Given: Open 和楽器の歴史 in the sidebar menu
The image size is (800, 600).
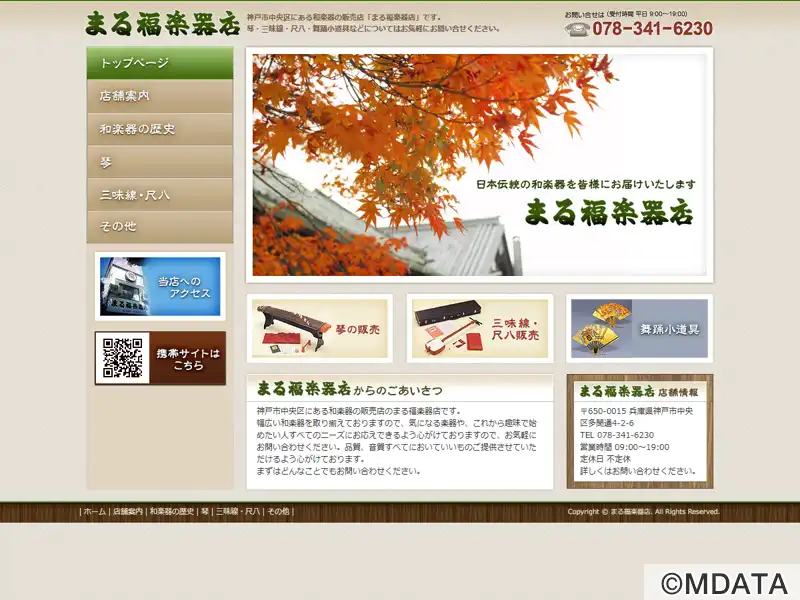Looking at the screenshot, I should tap(160, 129).
